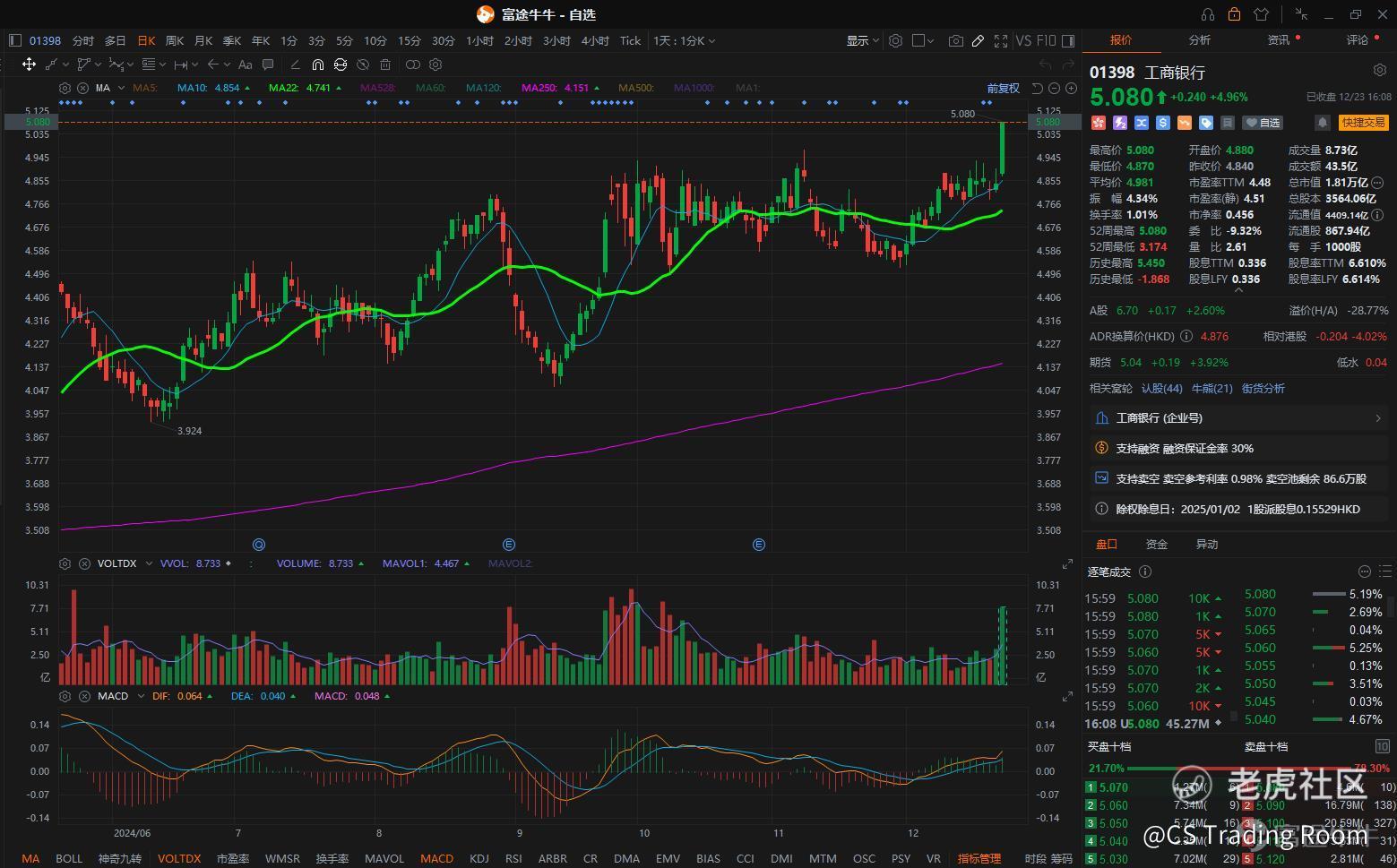1397x868 pixels.
Task: Close the MA indicator with X
Action: pos(82,88)
